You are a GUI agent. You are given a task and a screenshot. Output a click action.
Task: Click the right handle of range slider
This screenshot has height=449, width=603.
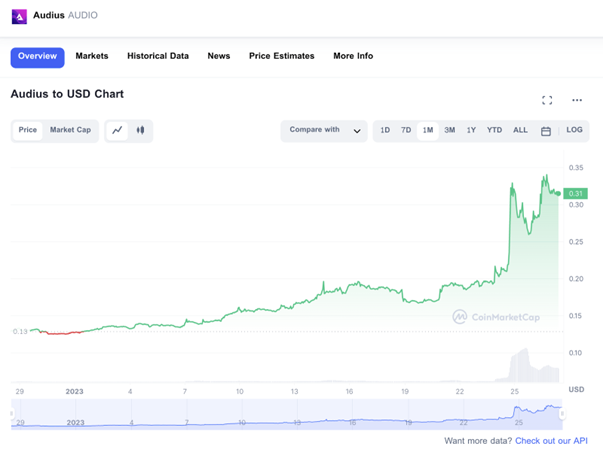[562, 413]
